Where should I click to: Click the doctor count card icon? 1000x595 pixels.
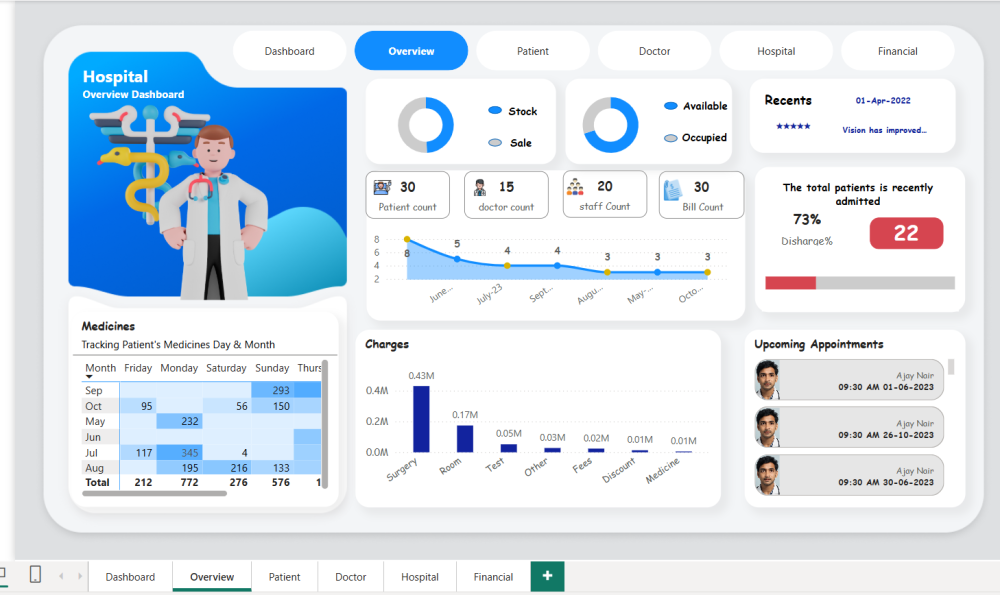480,187
